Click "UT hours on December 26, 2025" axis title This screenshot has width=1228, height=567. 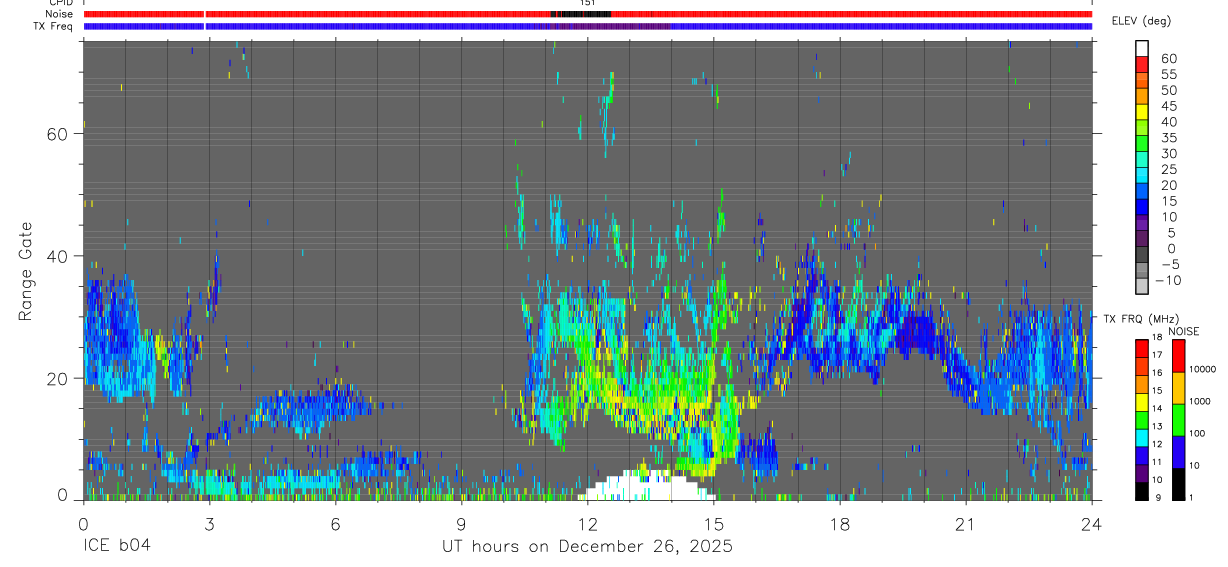(587, 546)
